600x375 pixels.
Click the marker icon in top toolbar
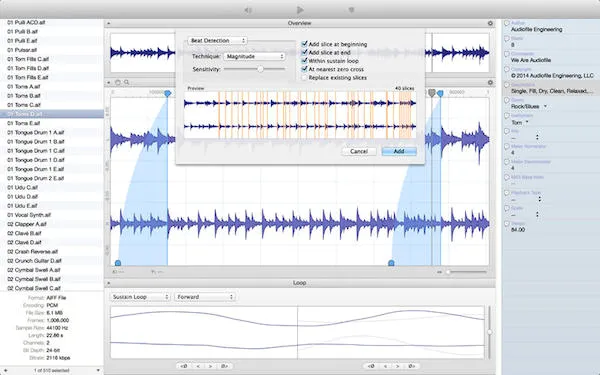click(351, 10)
